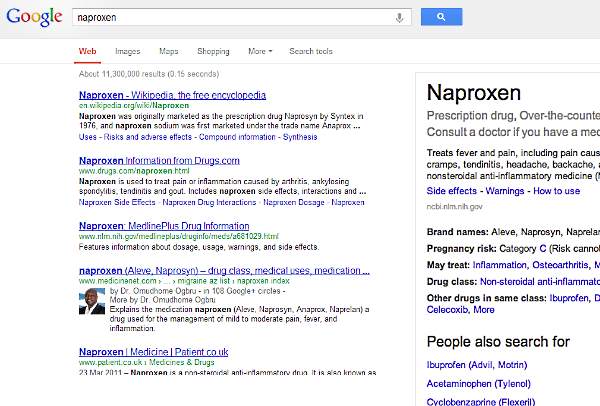The image size is (600, 406).
Task: Click Side effects in knowledge panel
Action: pyautogui.click(x=452, y=191)
